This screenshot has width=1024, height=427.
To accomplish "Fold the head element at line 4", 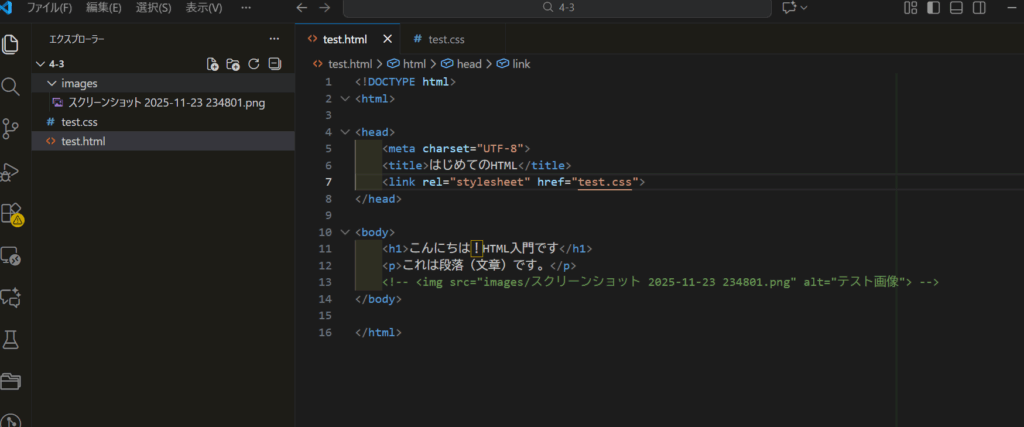I will pos(345,131).
